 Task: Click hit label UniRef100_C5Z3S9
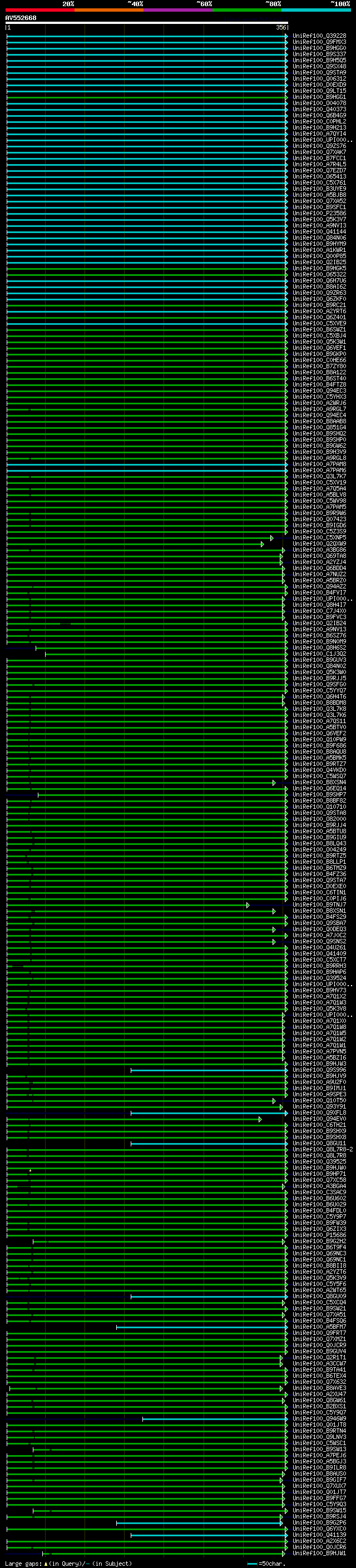[319, 532]
